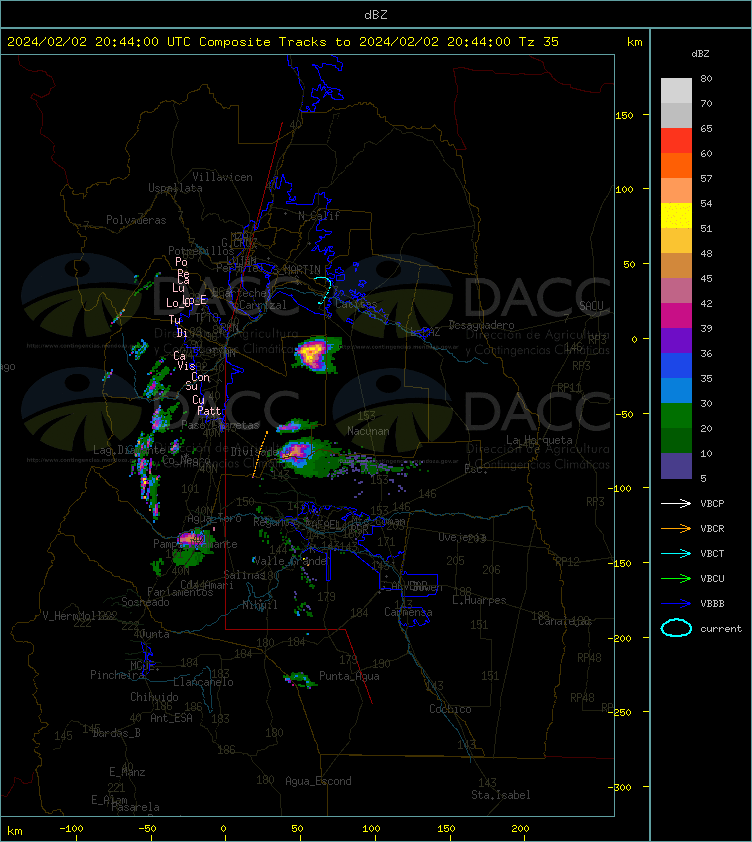
Task: Click the Nacunan place label
Action: [x=368, y=431]
